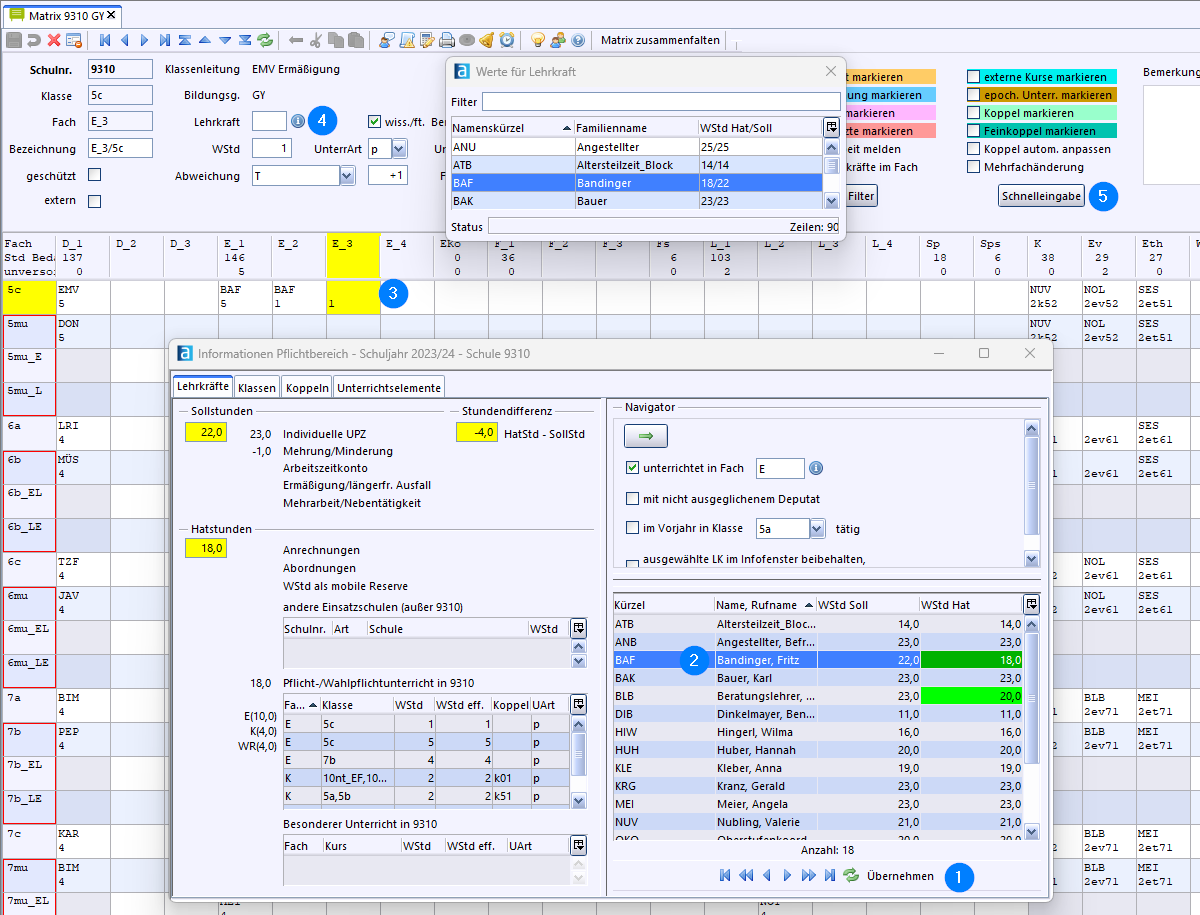The width and height of the screenshot is (1200, 915).
Task: Open column menu of Pflichtunterricht table
Action: click(578, 704)
